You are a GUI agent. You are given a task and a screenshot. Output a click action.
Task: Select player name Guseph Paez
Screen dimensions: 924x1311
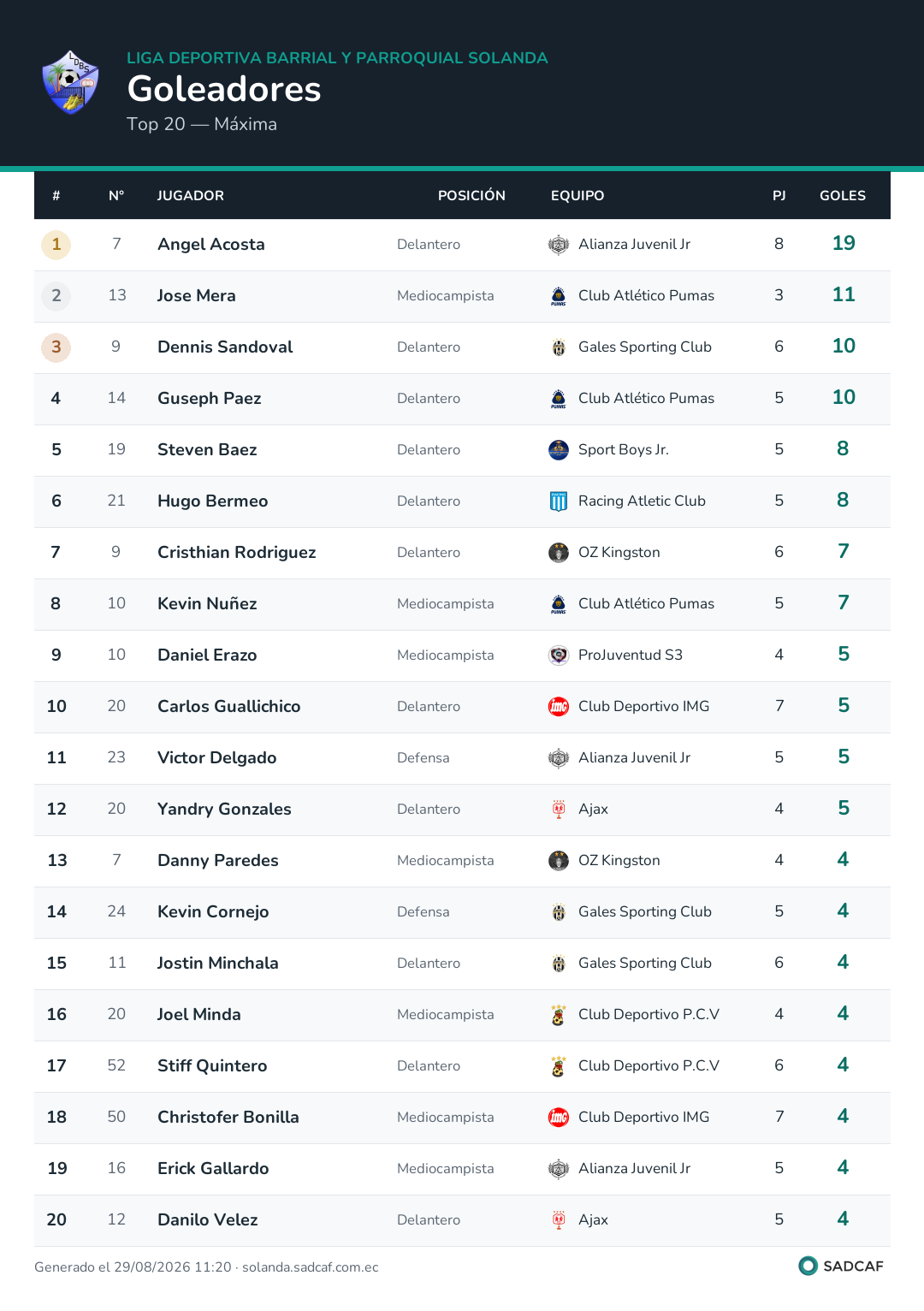[x=210, y=399]
